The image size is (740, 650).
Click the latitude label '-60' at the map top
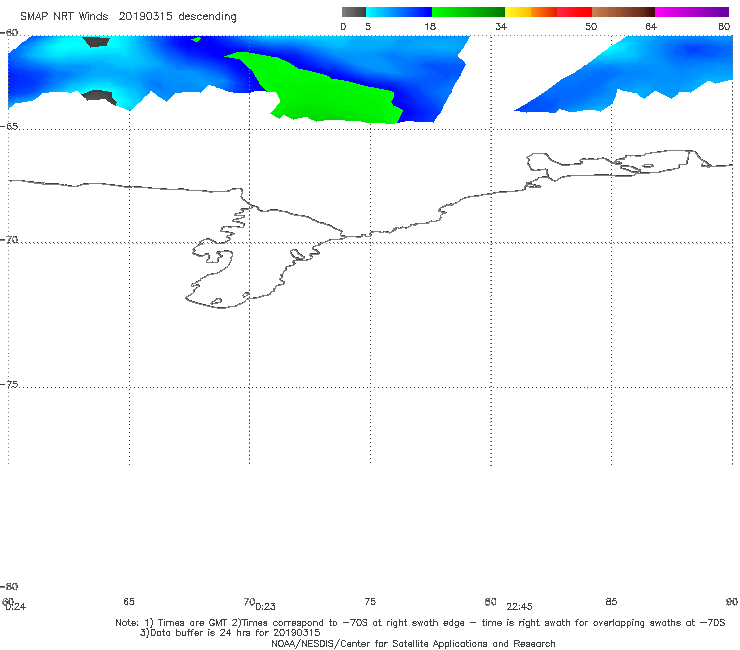9,32
